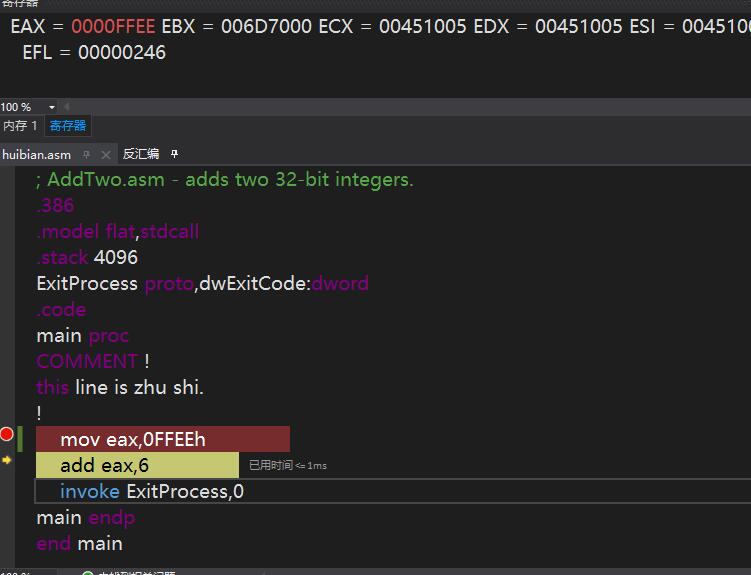This screenshot has width=751, height=575.
Task: Click the 'COMMENT !' line
Action: click(93, 361)
